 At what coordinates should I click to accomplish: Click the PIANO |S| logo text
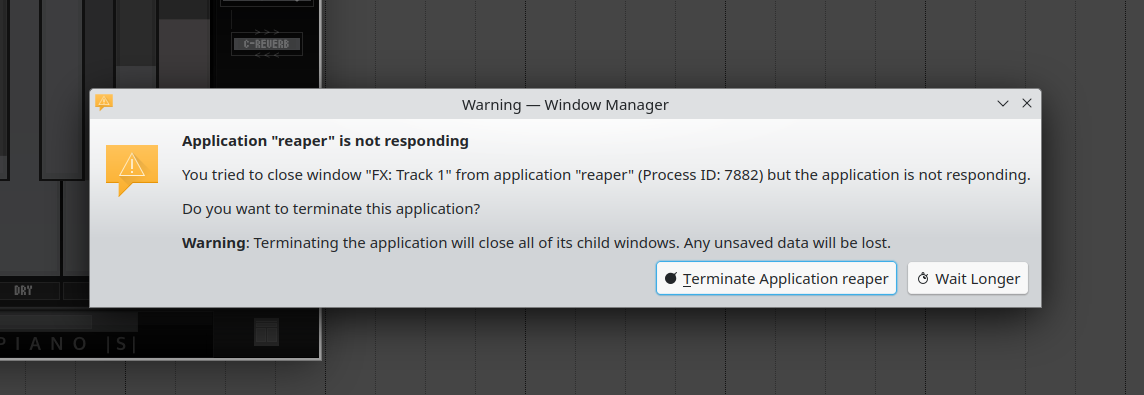68,344
